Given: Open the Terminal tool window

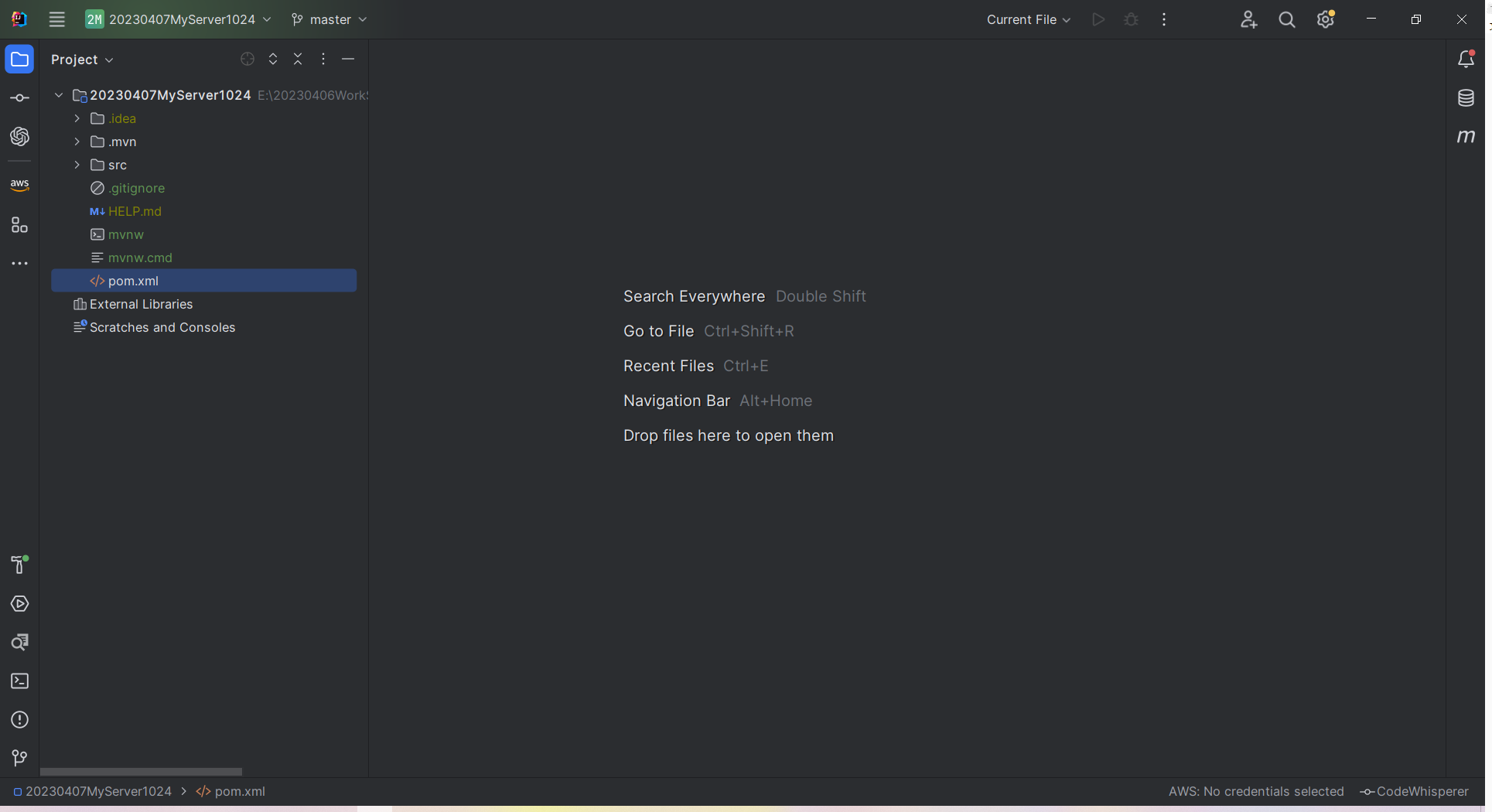Looking at the screenshot, I should point(19,681).
